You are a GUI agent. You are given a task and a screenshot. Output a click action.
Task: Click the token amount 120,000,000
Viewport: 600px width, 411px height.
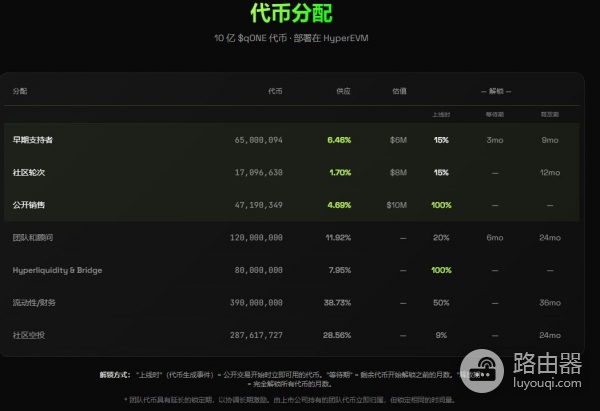point(256,238)
